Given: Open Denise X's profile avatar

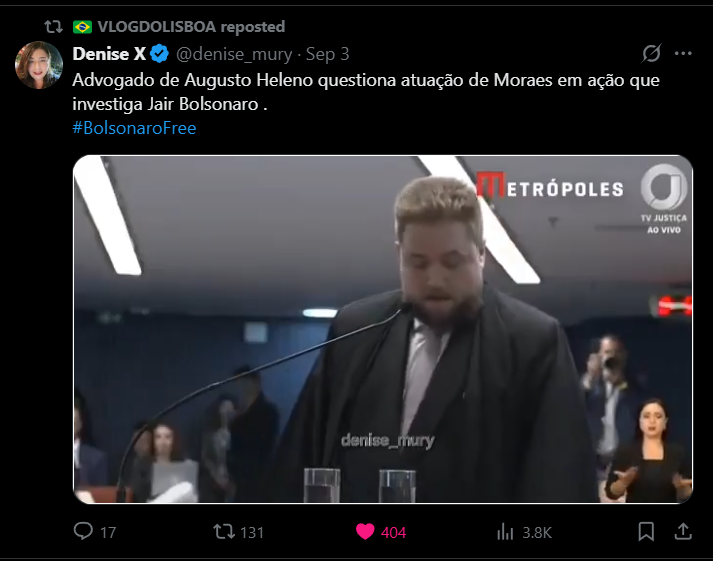Looking at the screenshot, I should 39,65.
